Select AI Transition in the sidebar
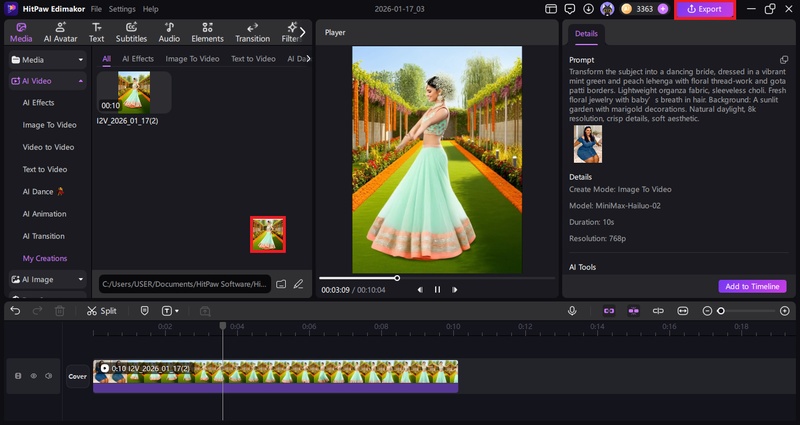The width and height of the screenshot is (800, 425). pyautogui.click(x=44, y=236)
